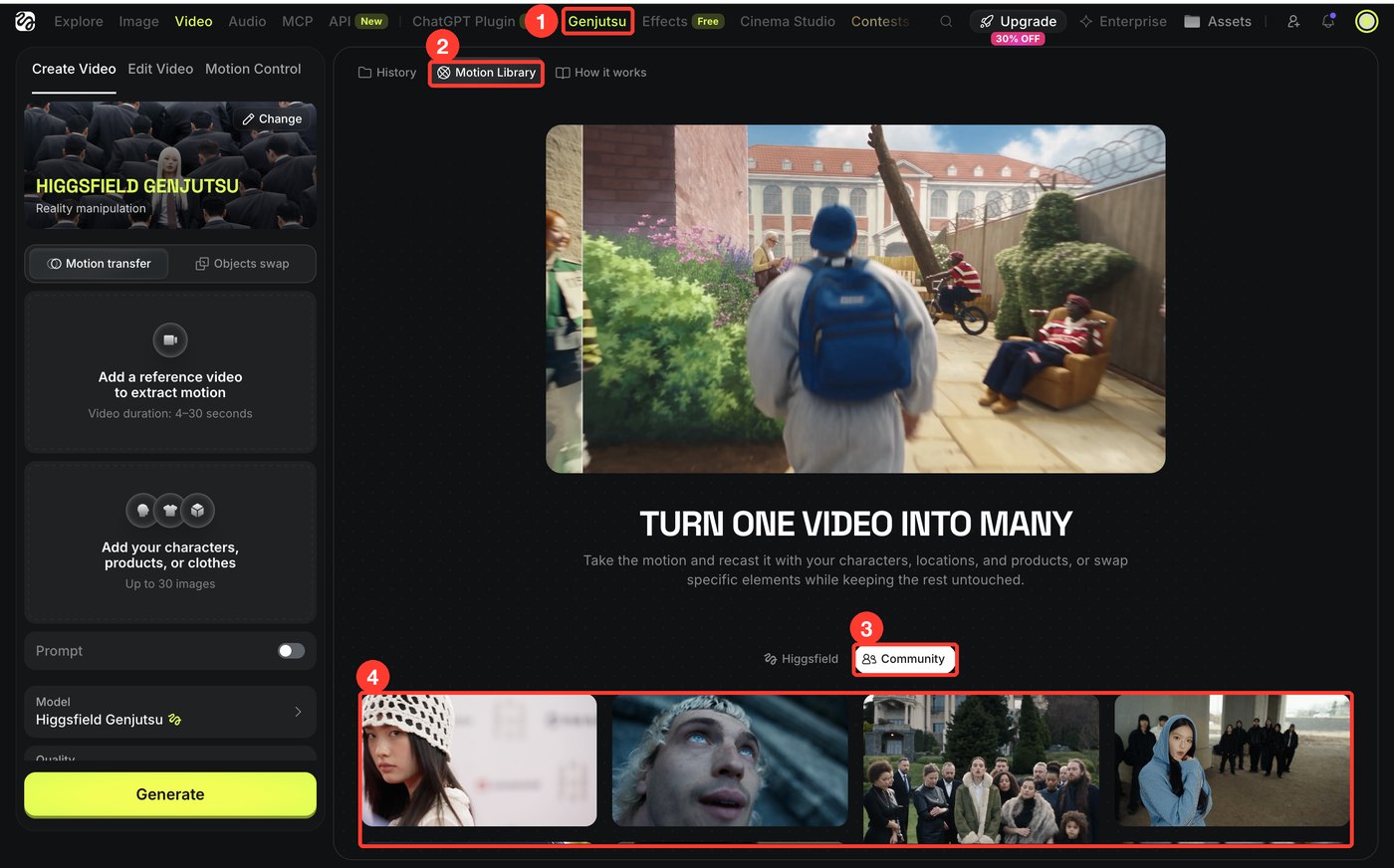The width and height of the screenshot is (1394, 868).
Task: Go to the Image section
Action: (x=138, y=21)
